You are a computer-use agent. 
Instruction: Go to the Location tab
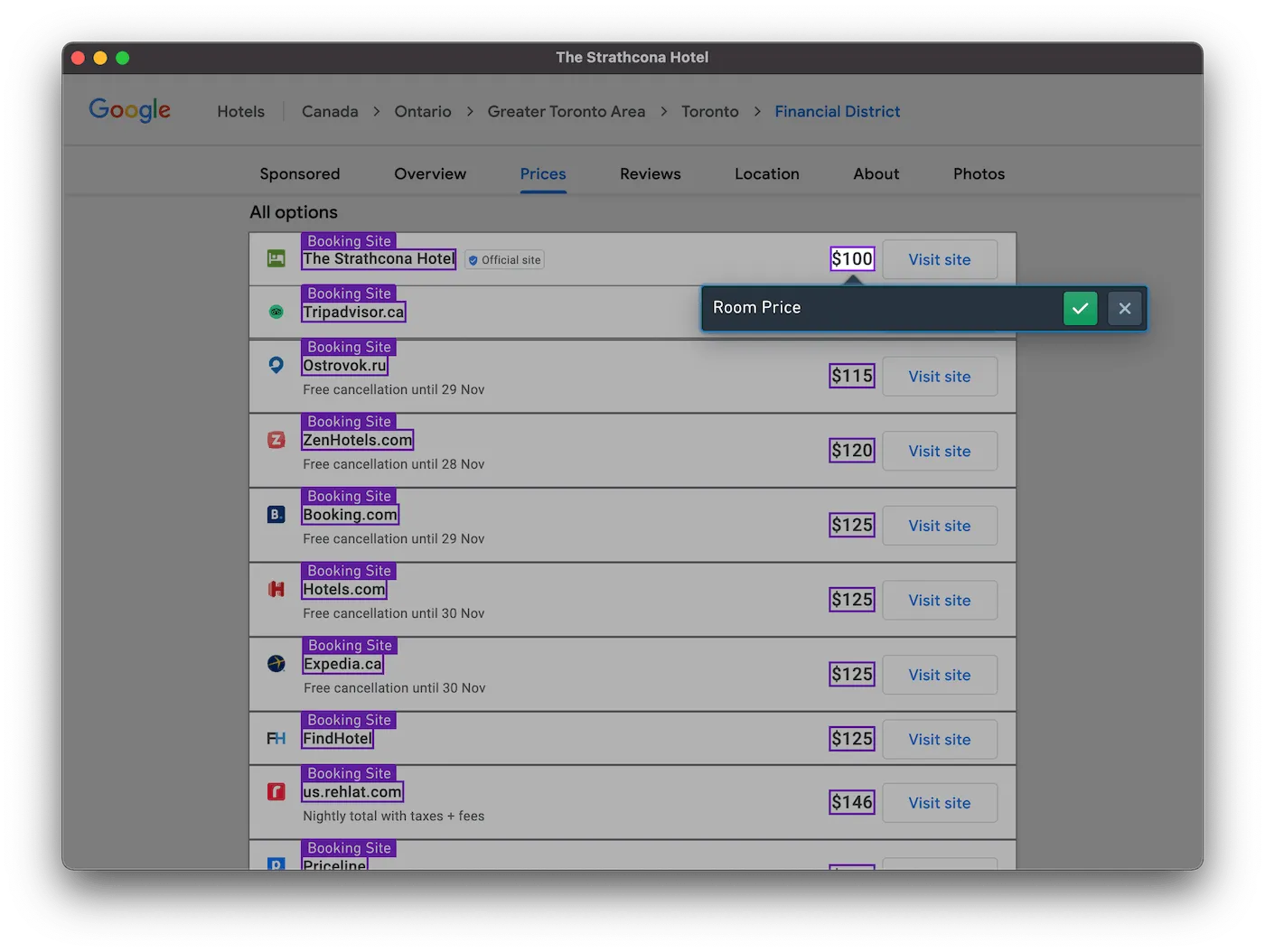(x=767, y=173)
